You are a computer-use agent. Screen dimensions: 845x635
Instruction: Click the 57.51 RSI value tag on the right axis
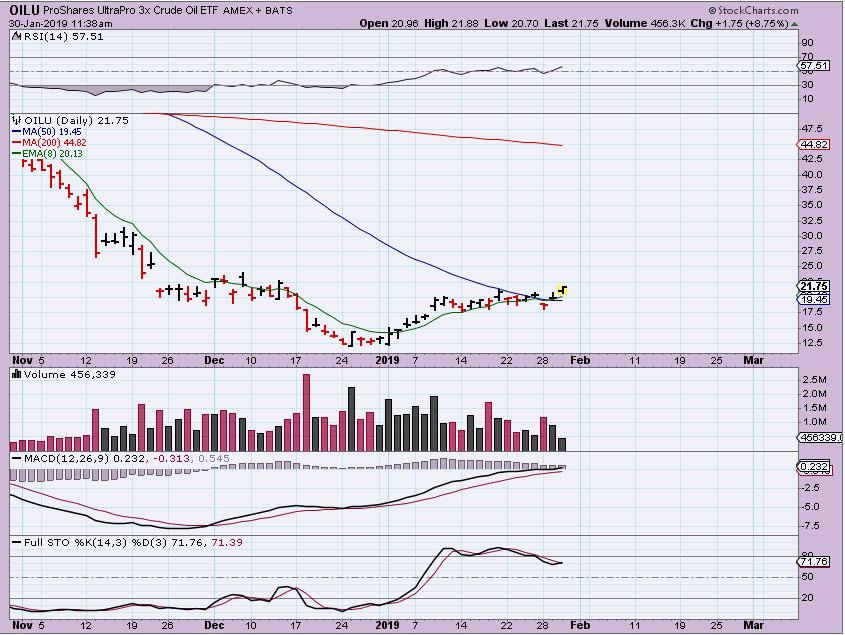pyautogui.click(x=814, y=66)
